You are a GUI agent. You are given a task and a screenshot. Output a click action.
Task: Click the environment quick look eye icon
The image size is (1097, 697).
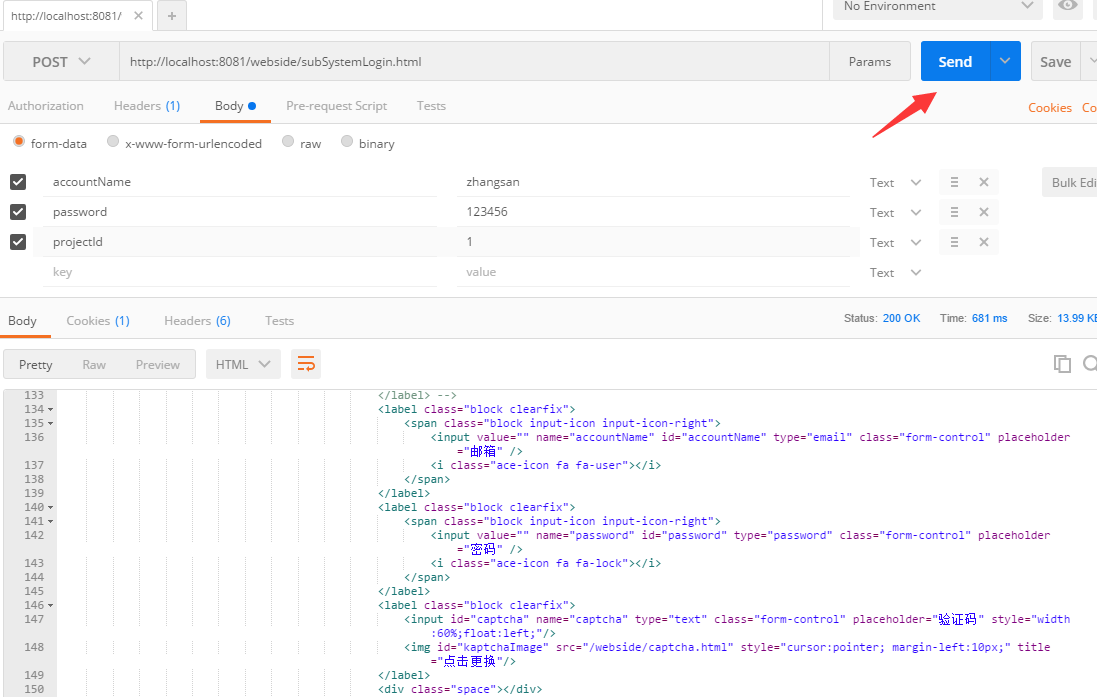(1068, 6)
